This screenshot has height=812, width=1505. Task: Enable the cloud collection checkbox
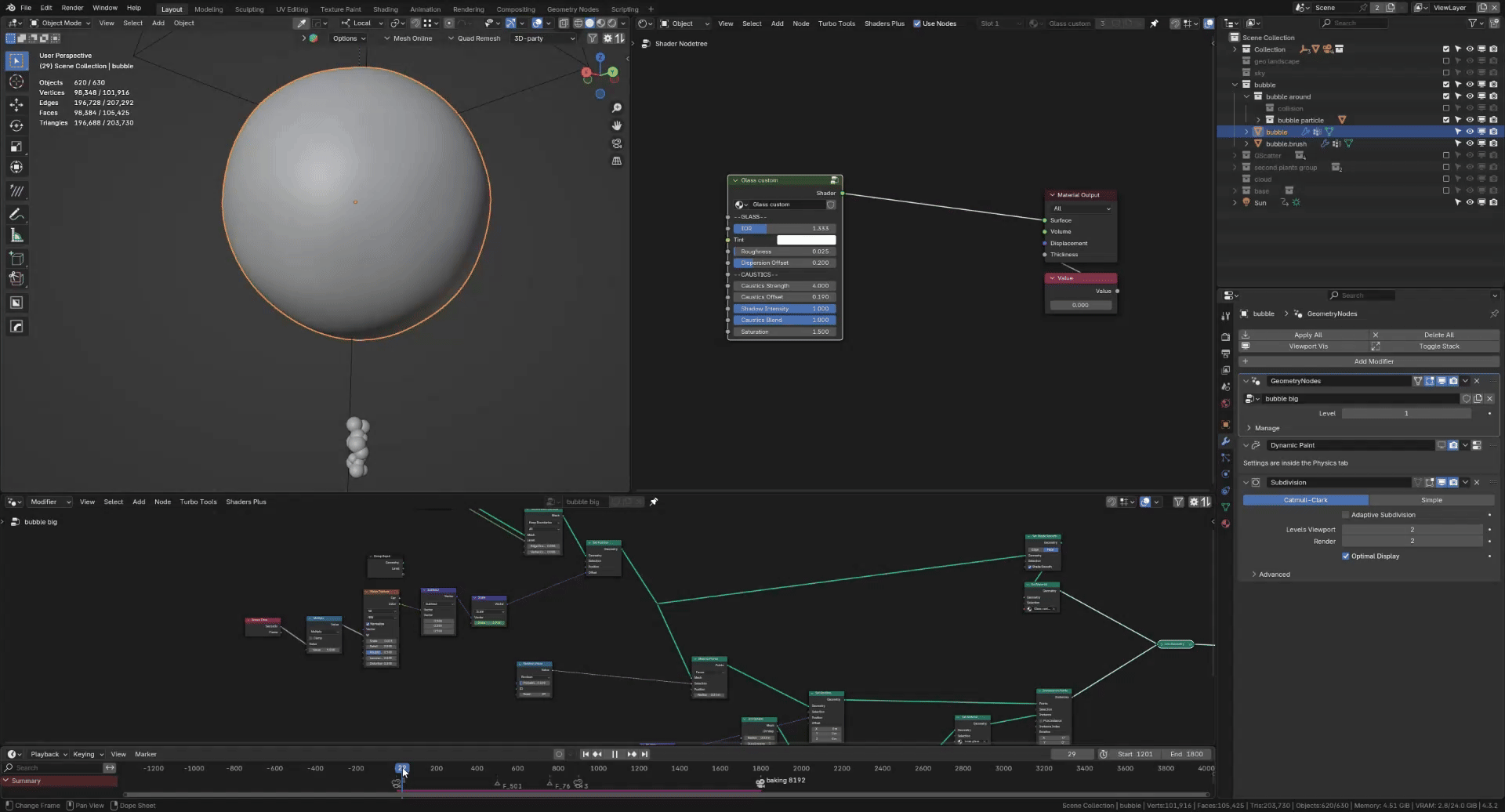(x=1446, y=179)
